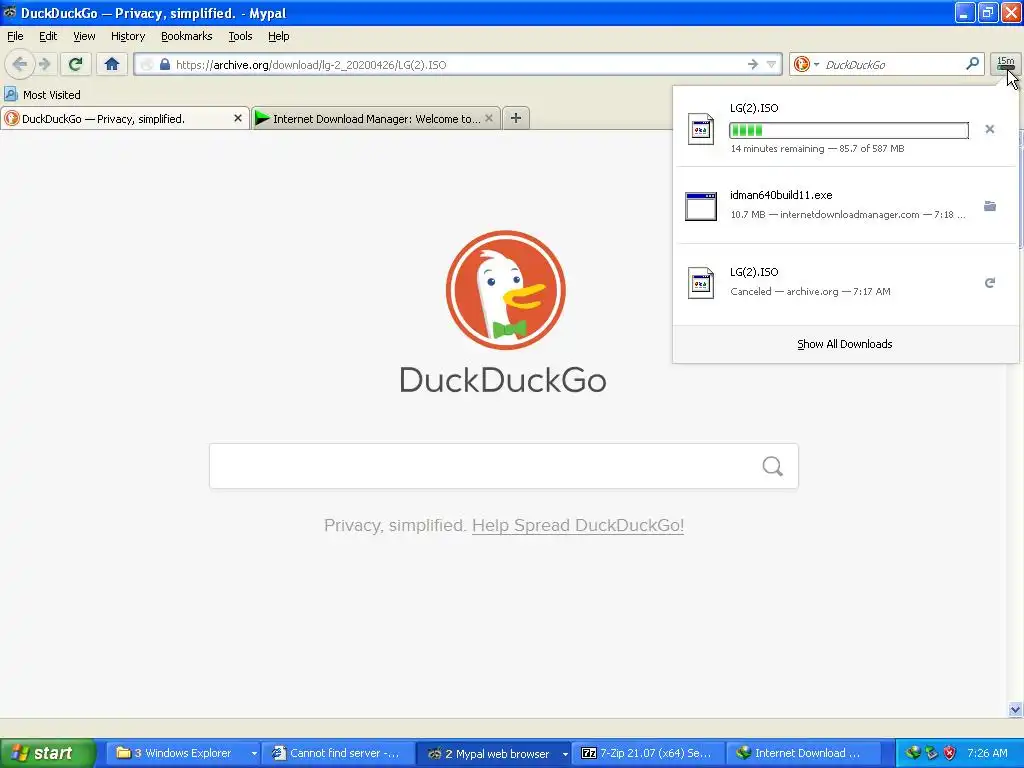
Task: Click the Mypal raccoon icon in title bar
Action: (9, 12)
